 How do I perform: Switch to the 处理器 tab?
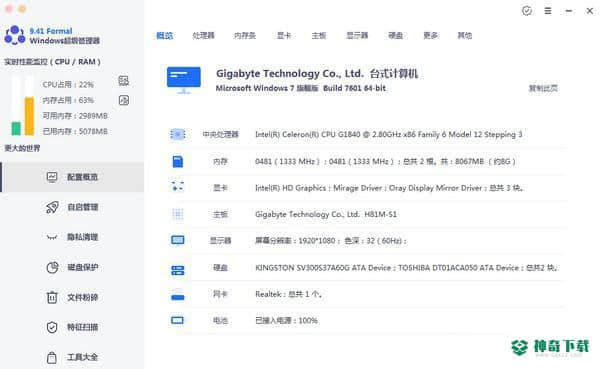click(x=203, y=36)
